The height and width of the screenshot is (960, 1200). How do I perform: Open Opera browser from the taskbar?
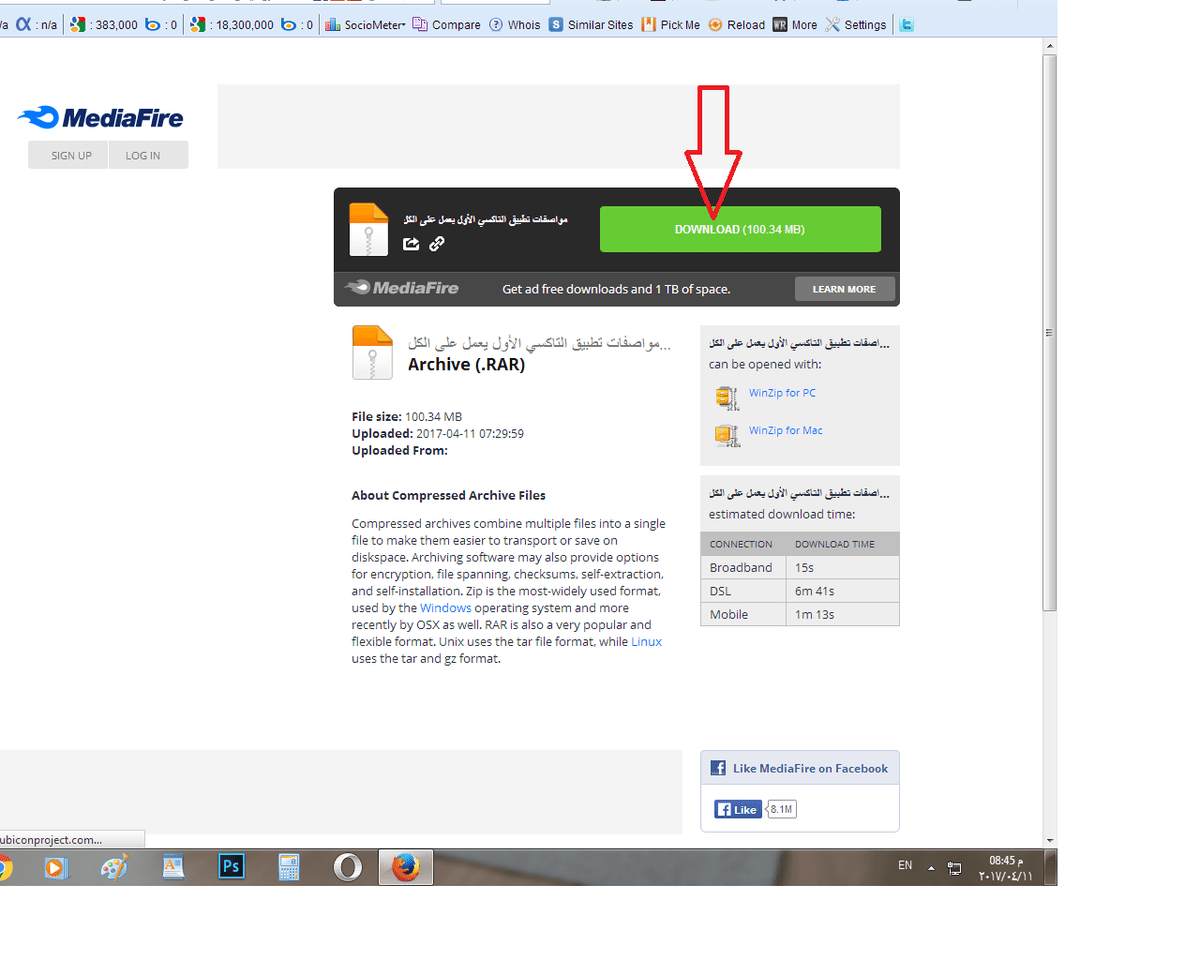(x=348, y=868)
